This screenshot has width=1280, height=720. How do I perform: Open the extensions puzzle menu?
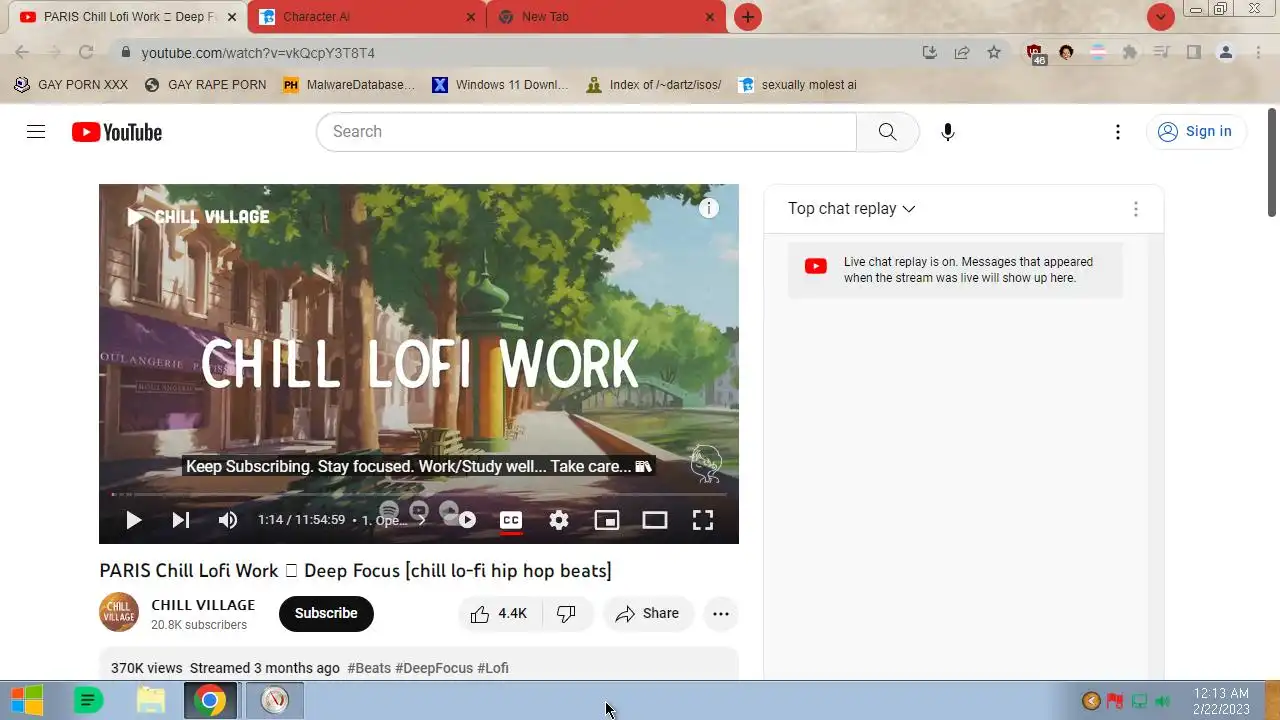click(1130, 52)
